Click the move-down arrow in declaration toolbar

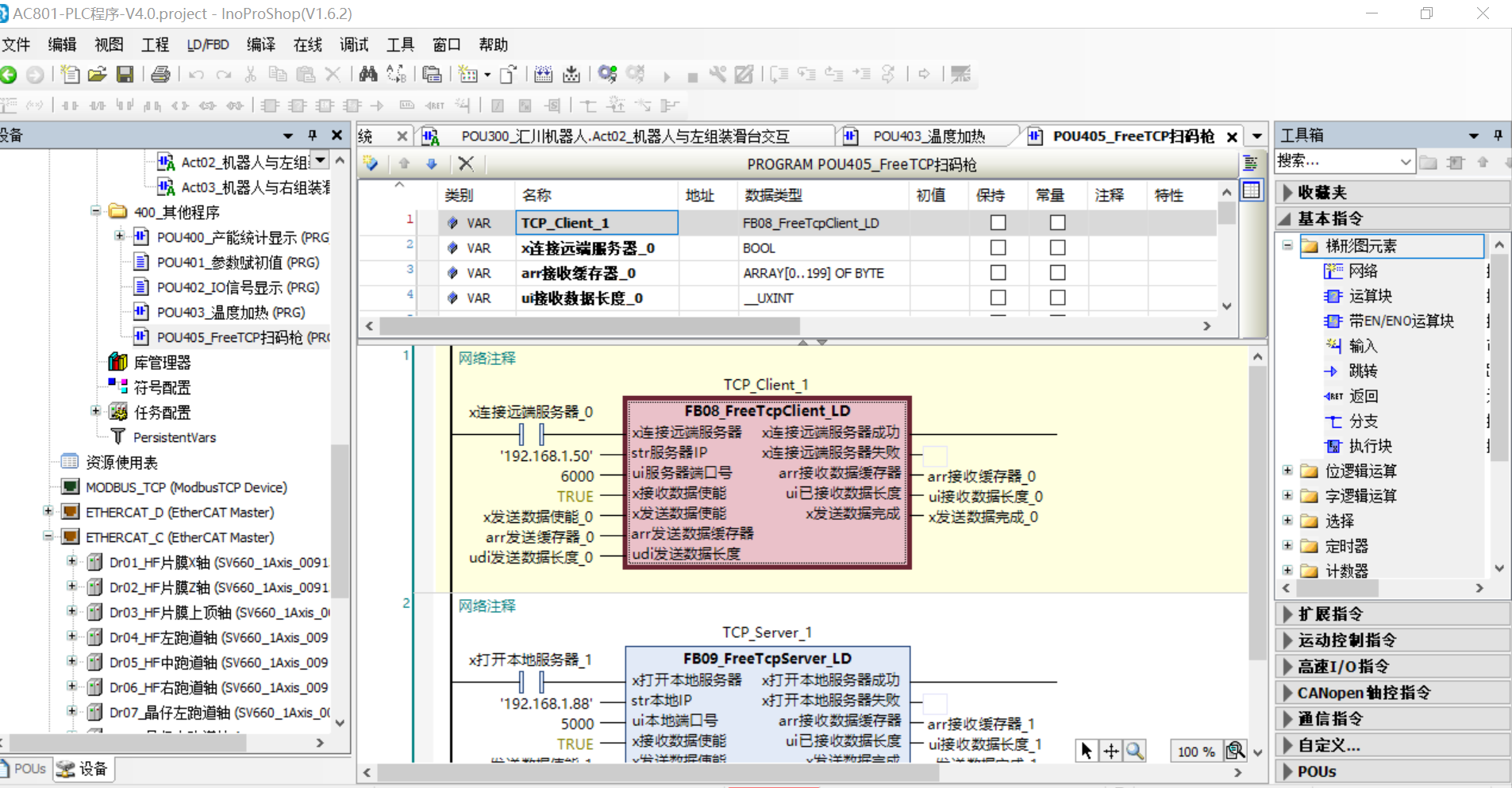point(432,163)
